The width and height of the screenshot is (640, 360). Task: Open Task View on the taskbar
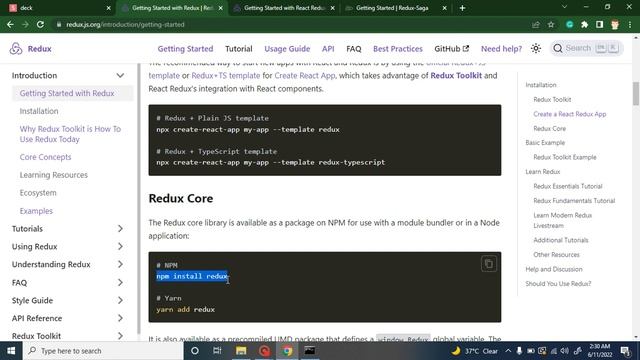click(217, 351)
